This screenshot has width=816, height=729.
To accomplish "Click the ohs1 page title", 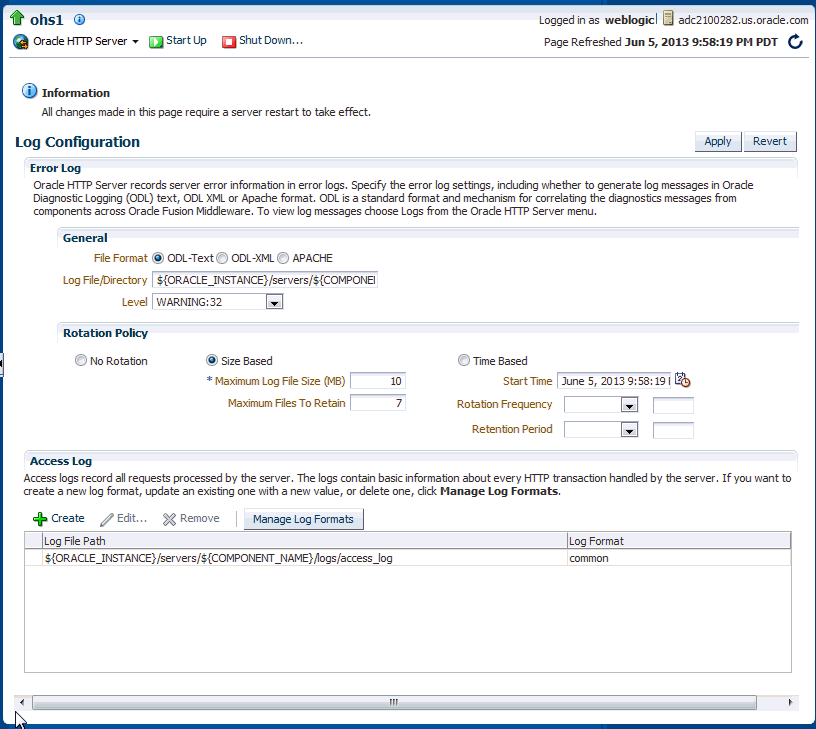I will pos(46,20).
